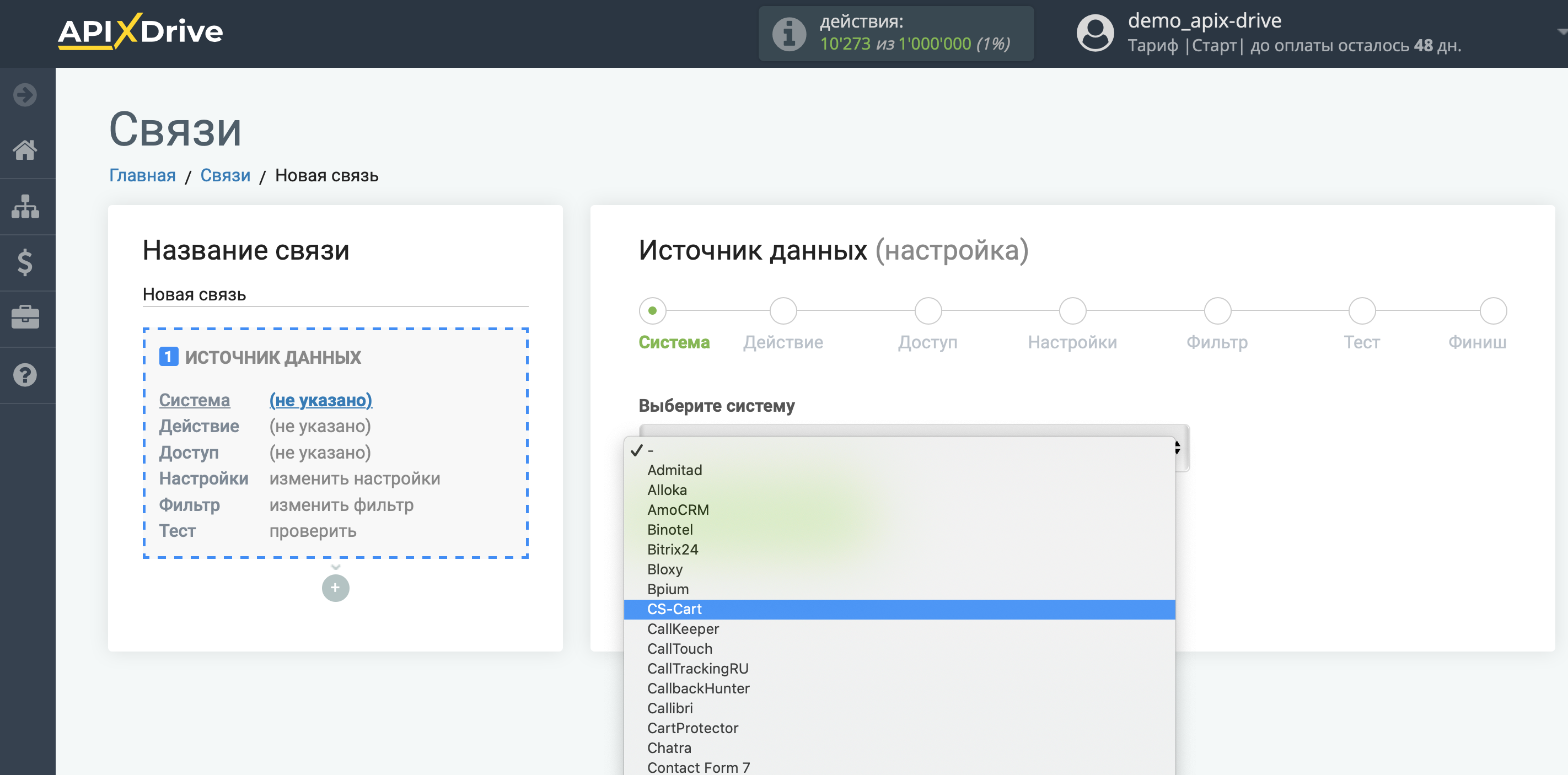Click the Тест step circle

pos(1362,311)
